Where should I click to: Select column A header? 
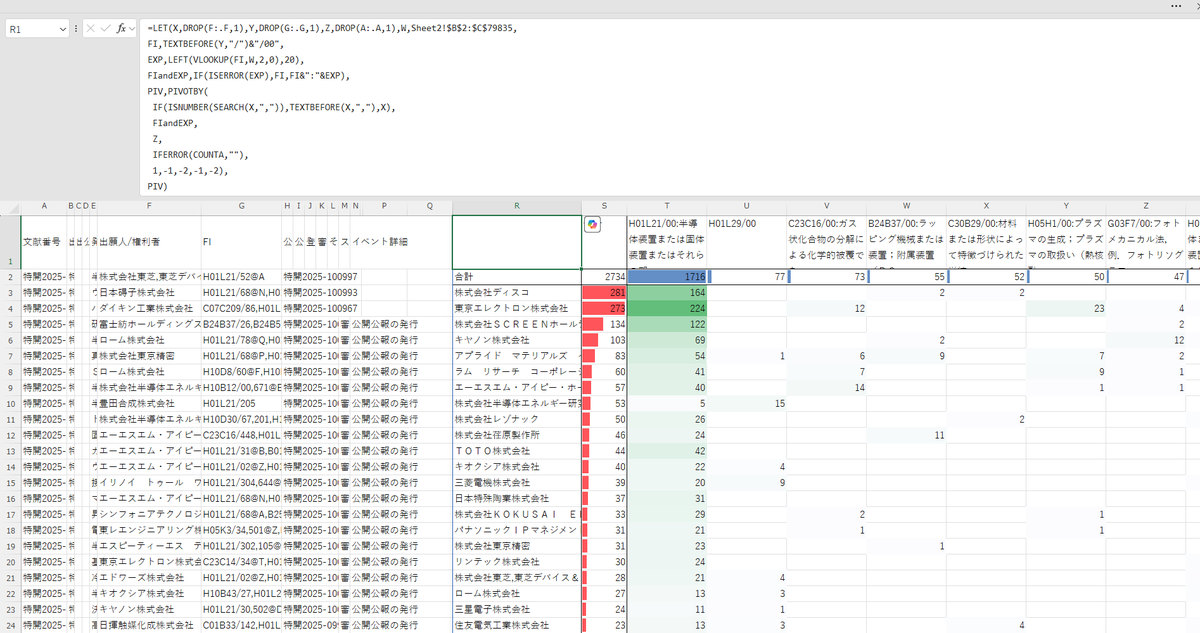(44, 206)
